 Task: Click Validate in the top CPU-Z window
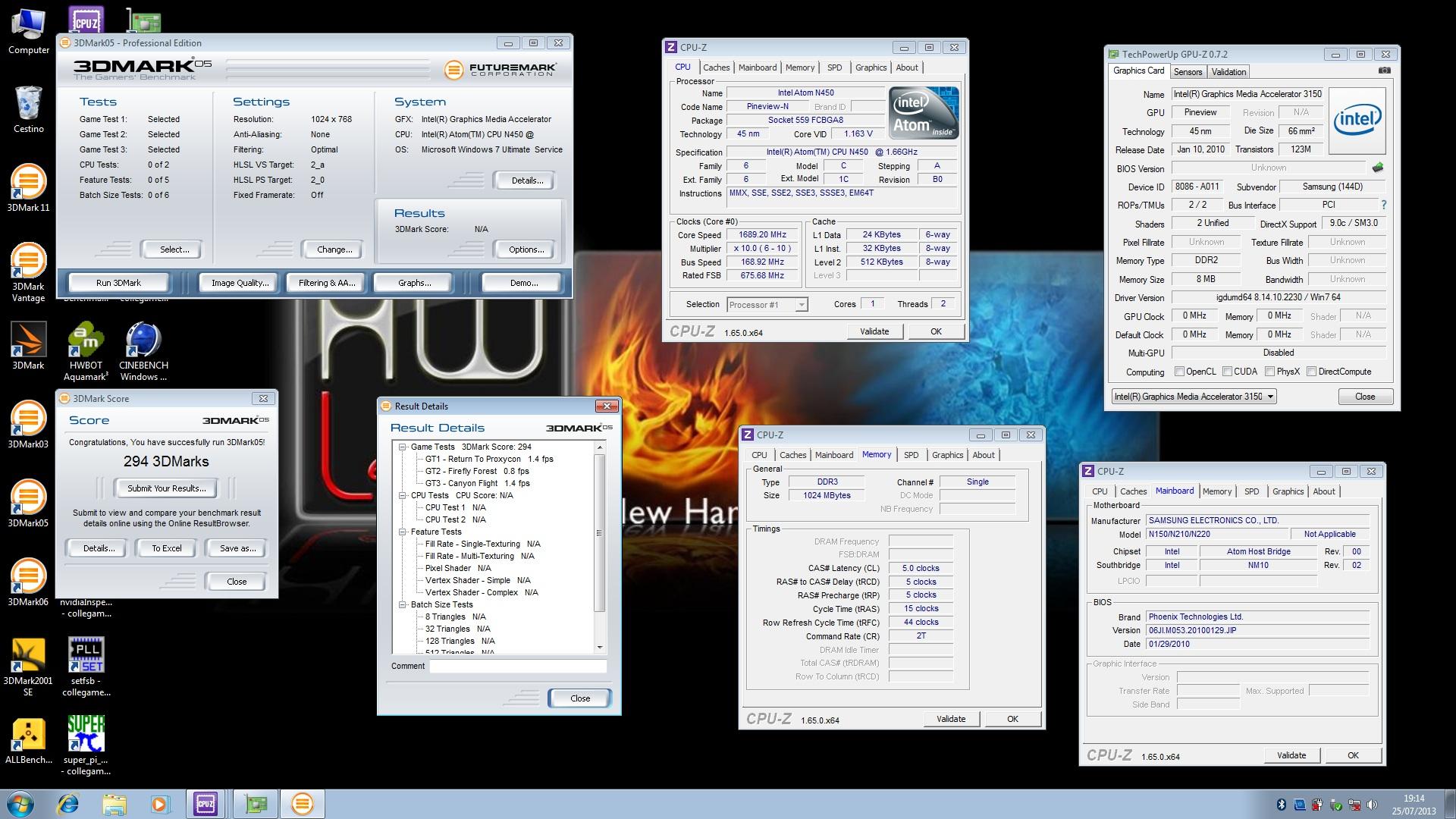pos(874,331)
